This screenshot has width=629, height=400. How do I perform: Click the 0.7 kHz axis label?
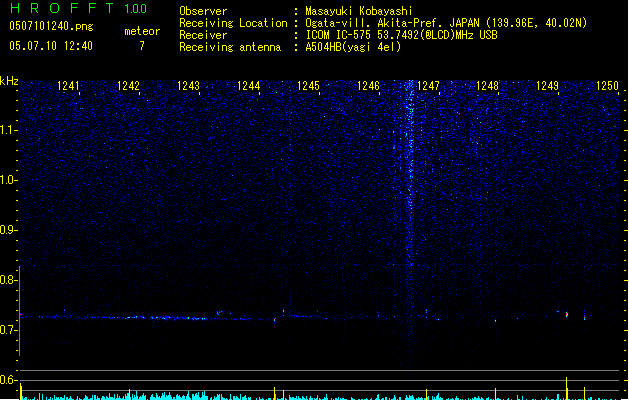point(7,330)
